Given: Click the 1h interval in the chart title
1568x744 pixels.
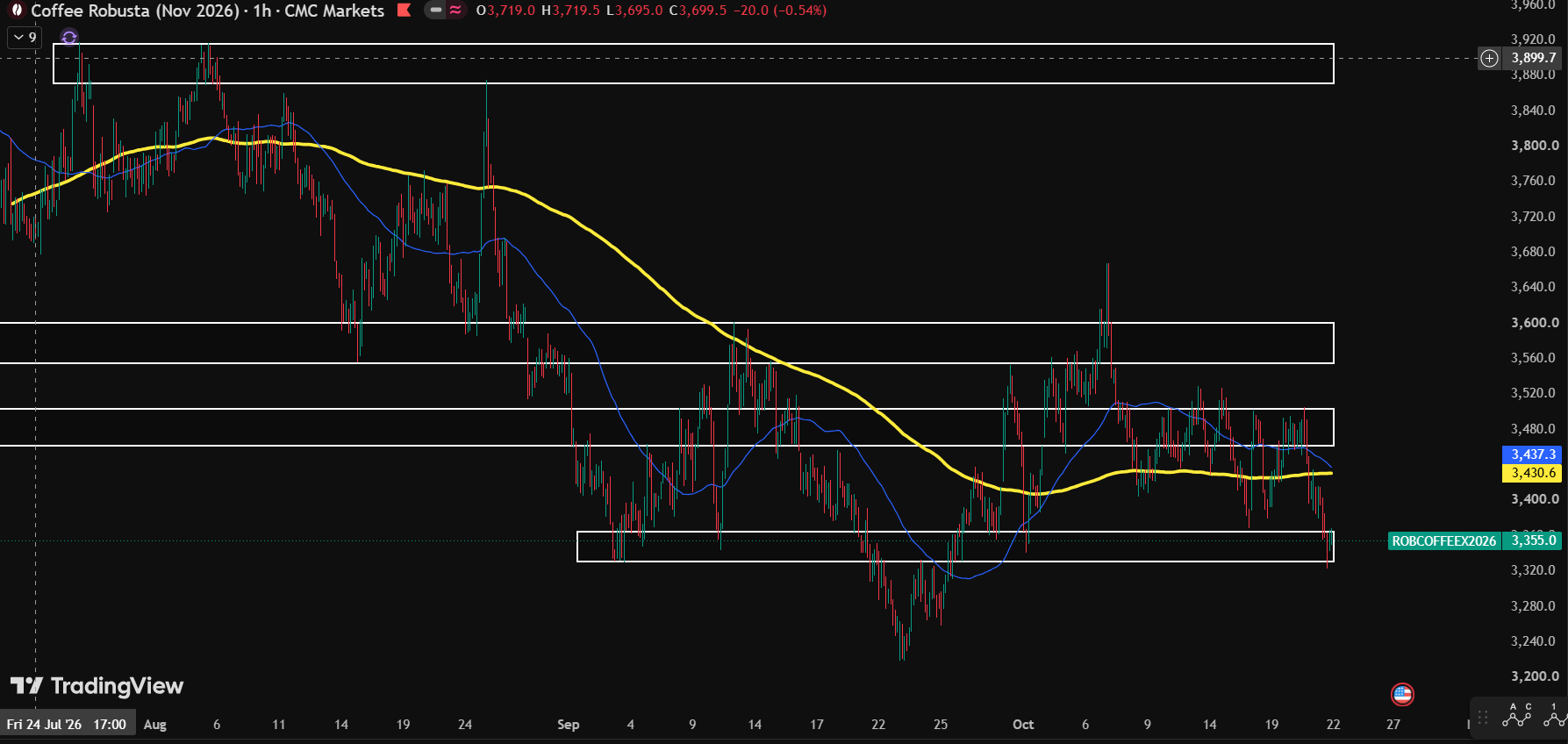Looking at the screenshot, I should point(261,11).
